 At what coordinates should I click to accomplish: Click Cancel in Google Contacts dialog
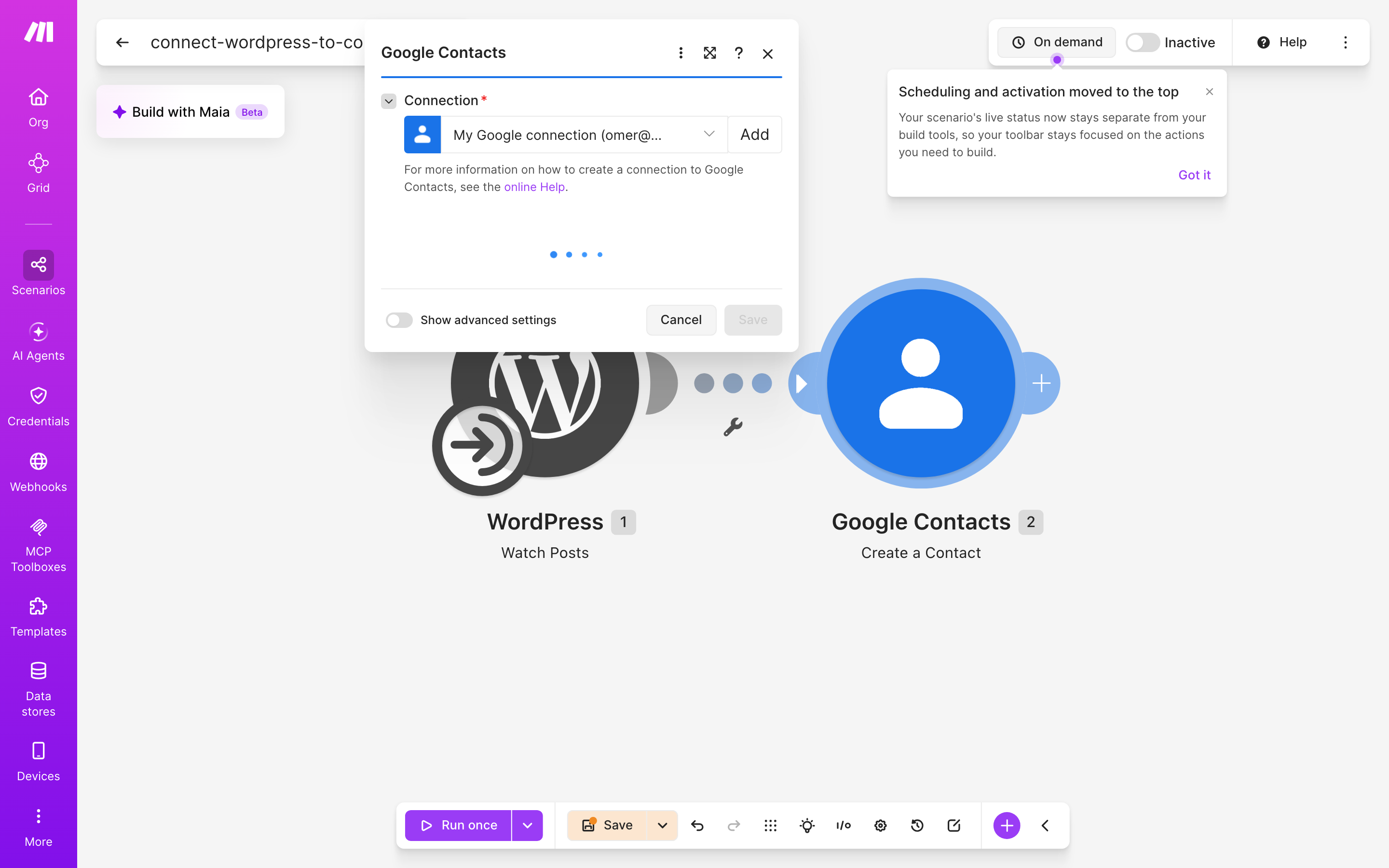(681, 320)
